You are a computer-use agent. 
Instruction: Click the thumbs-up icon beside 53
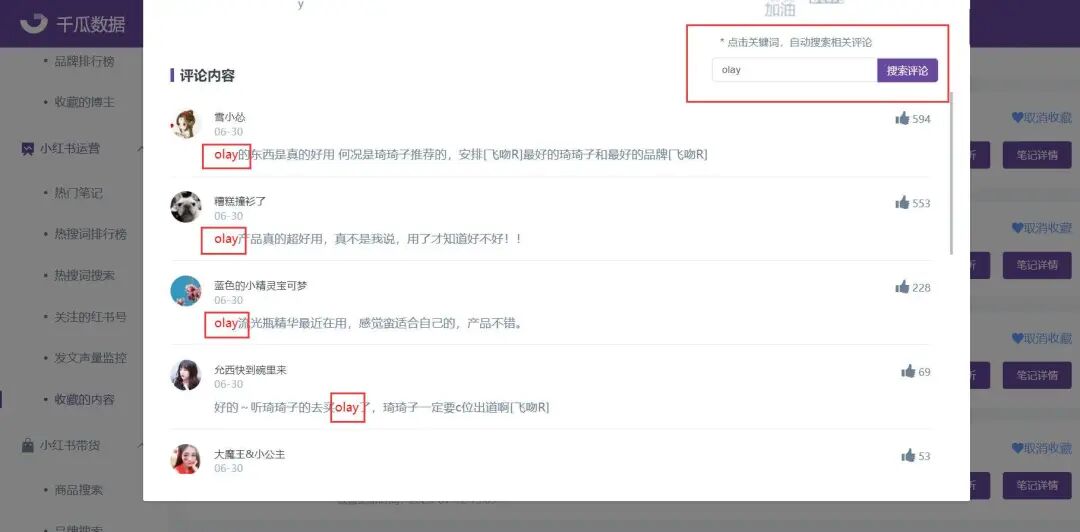tap(908, 456)
